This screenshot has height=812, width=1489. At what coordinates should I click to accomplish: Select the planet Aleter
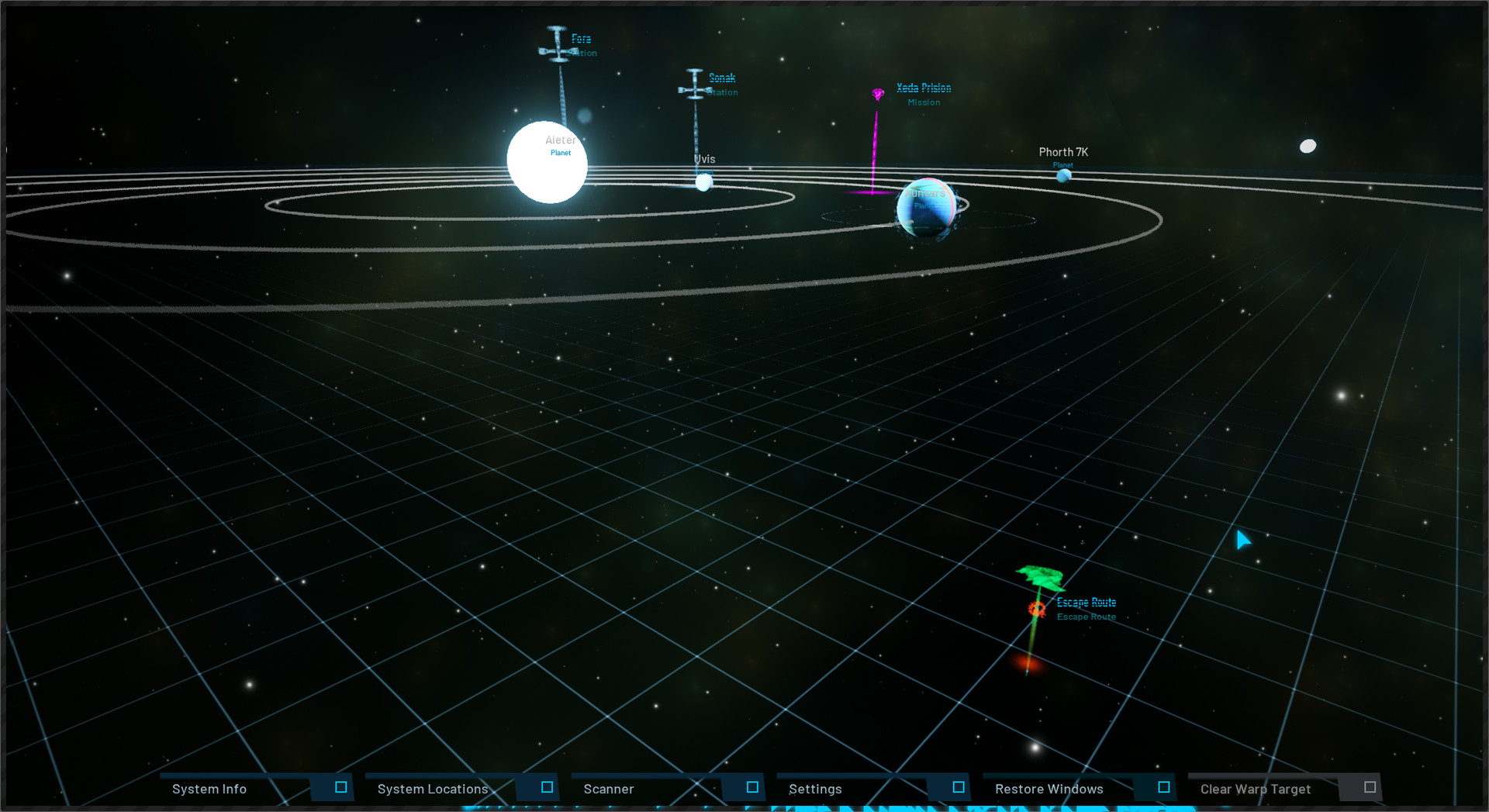coord(547,163)
